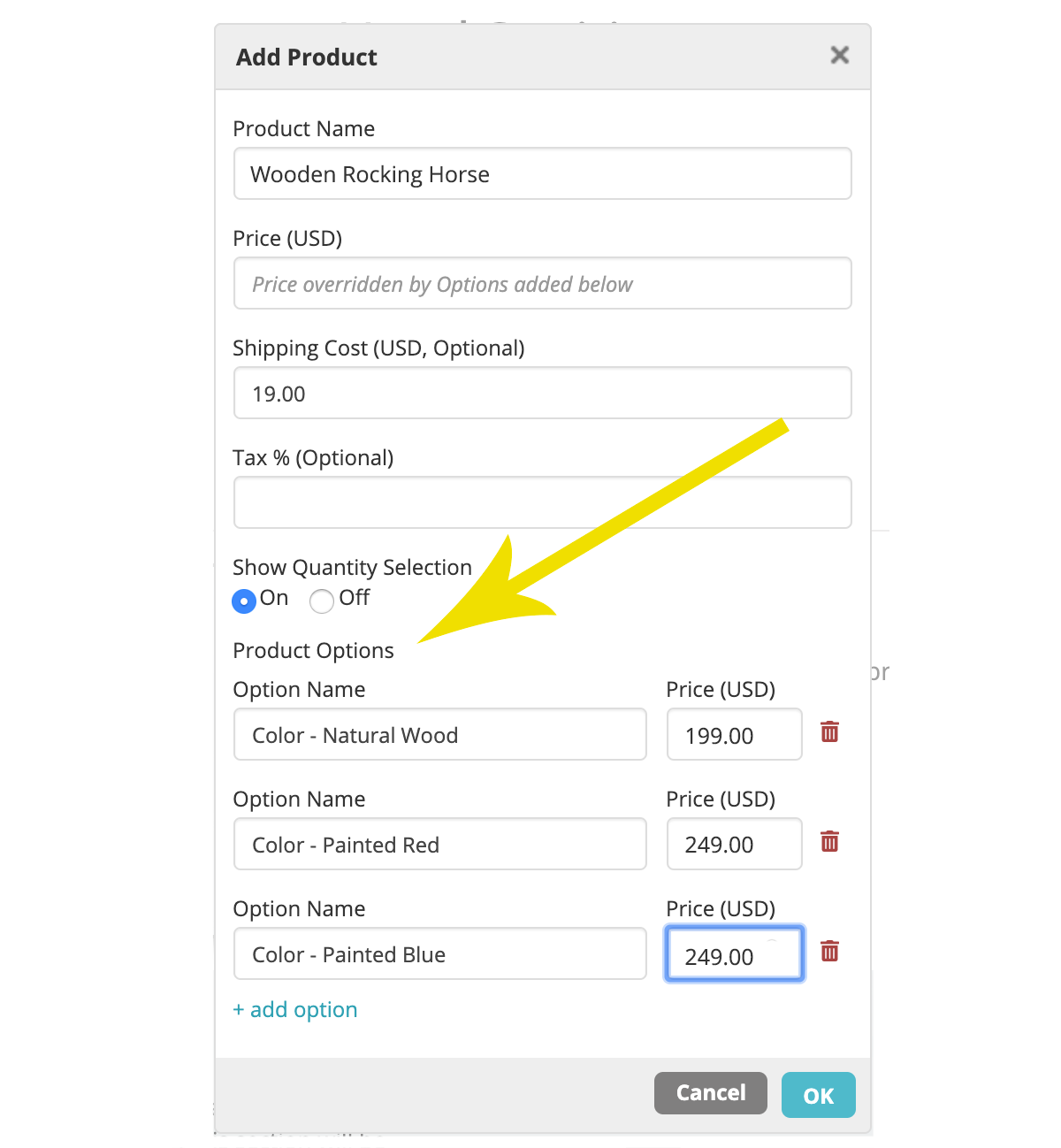Image resolution: width=1061 pixels, height=1148 pixels.
Task: Click the Add Product dialog title
Action: coord(307,57)
